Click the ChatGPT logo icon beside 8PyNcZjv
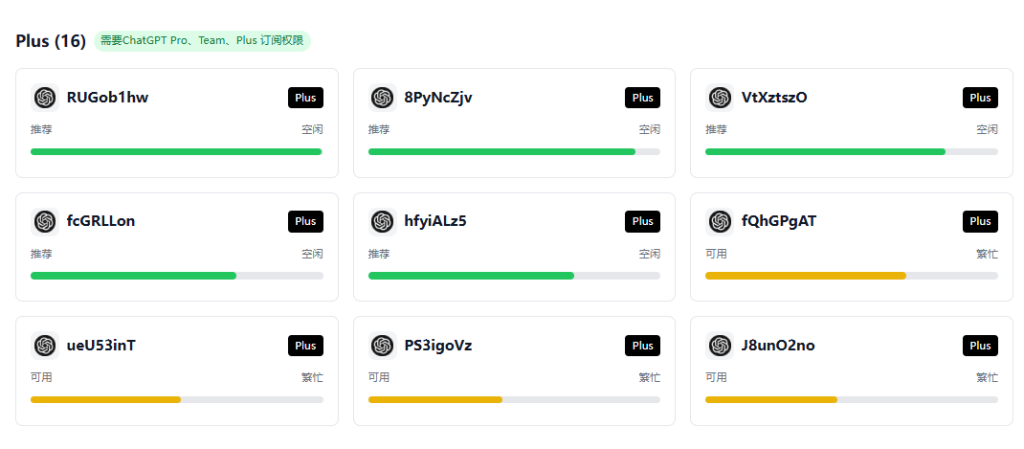 tap(381, 97)
